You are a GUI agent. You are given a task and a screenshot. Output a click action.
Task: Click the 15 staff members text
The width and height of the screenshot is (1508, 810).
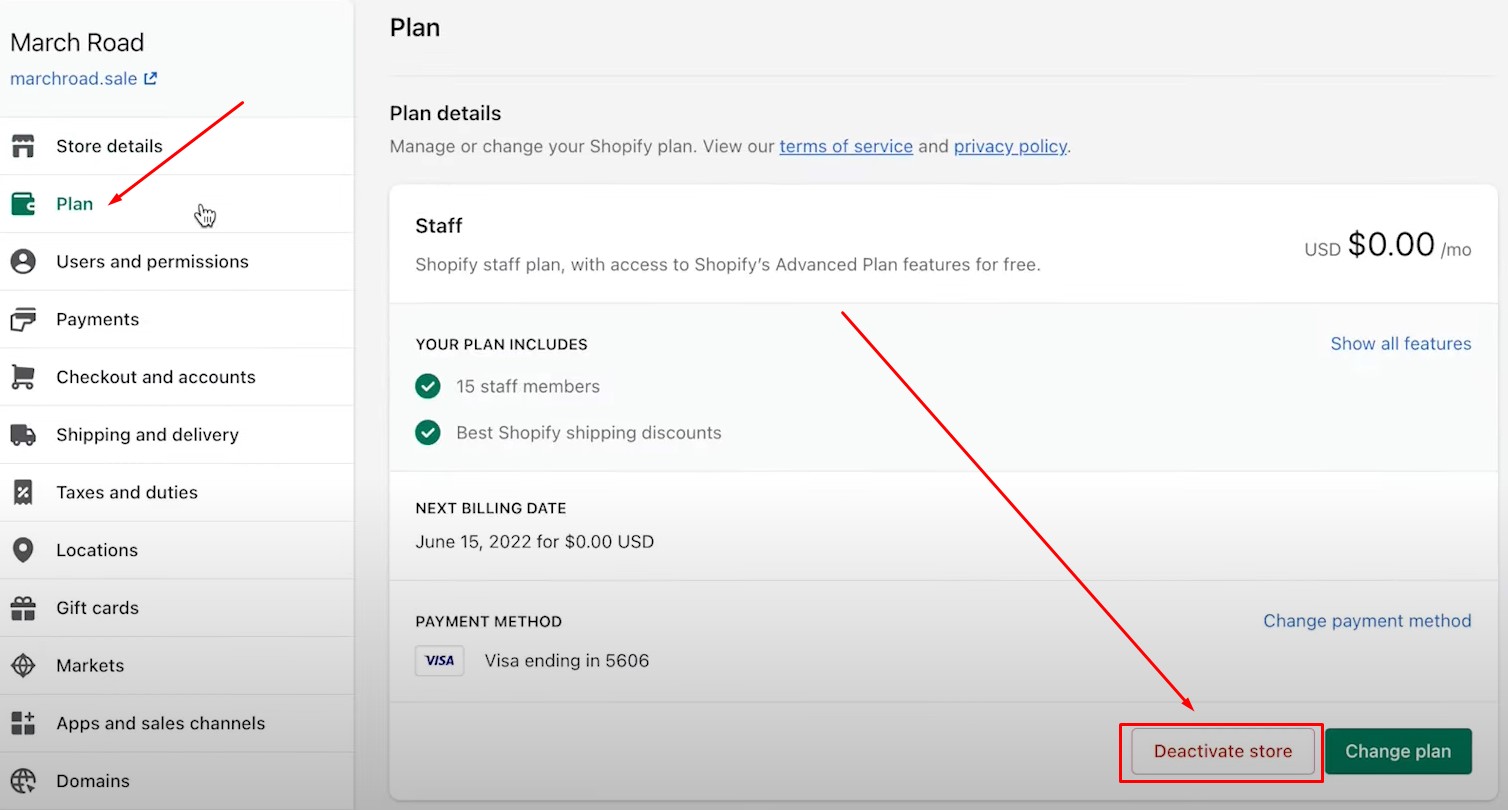528,386
